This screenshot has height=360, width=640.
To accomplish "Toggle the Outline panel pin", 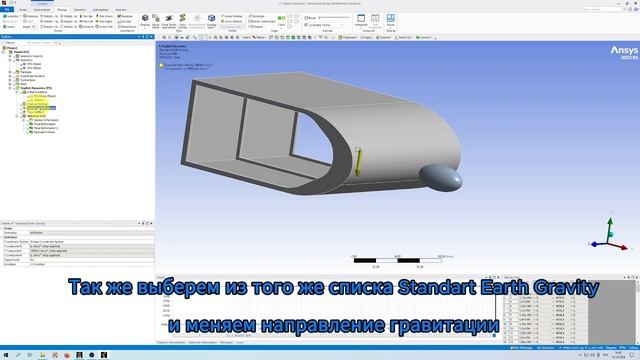I will [x=143, y=37].
